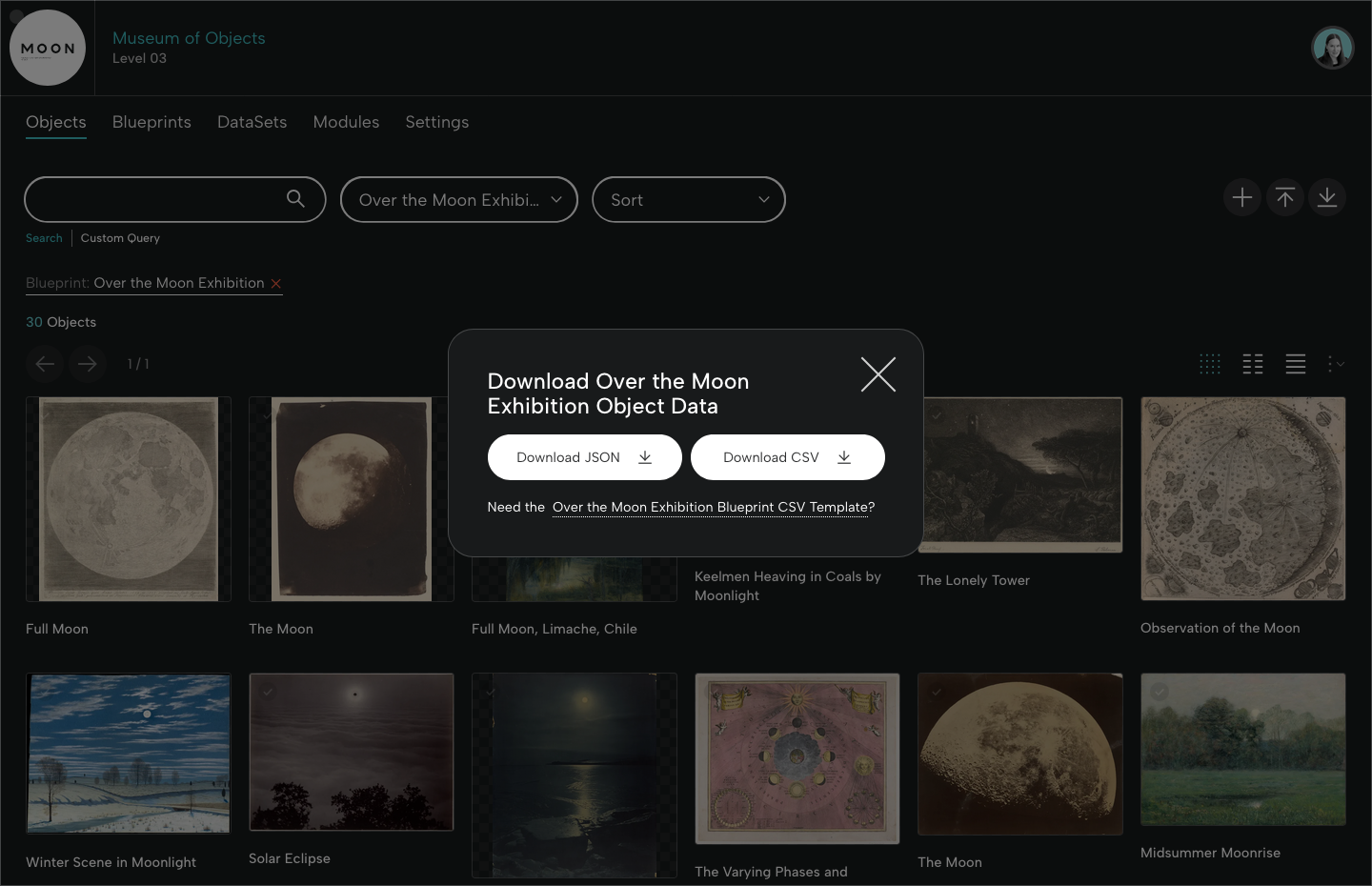Click the upload arrow icon
The width and height of the screenshot is (1372, 886).
1284,197
